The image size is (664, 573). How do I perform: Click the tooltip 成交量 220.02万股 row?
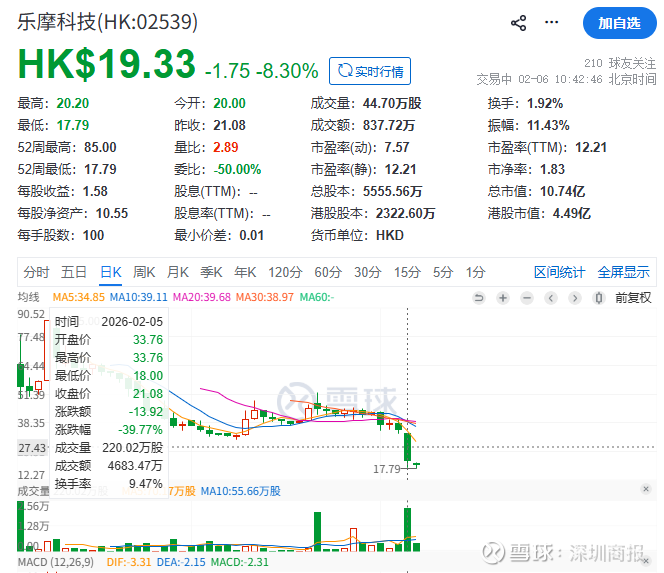point(109,448)
